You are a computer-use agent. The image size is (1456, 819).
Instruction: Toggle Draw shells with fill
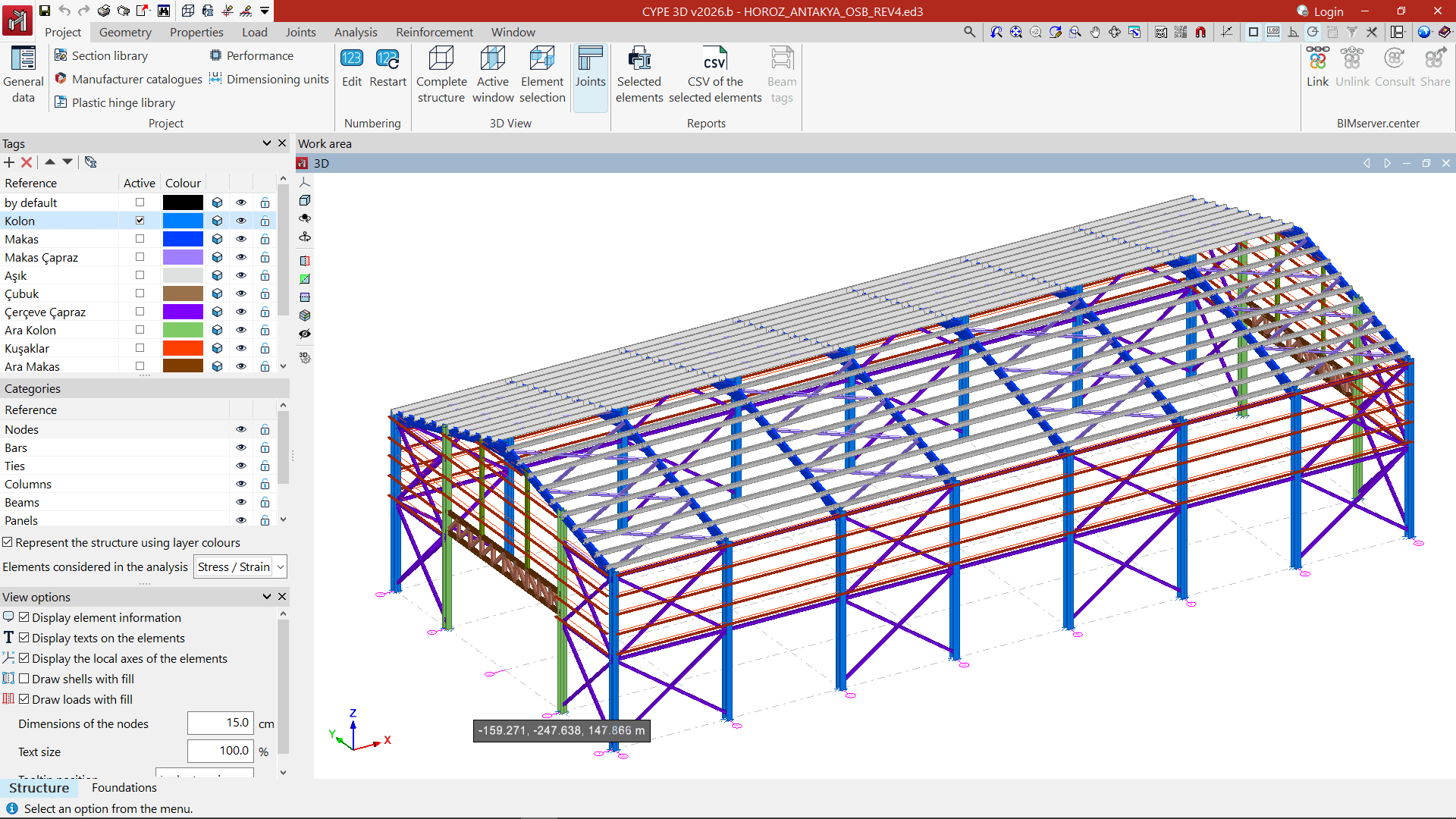(x=24, y=679)
